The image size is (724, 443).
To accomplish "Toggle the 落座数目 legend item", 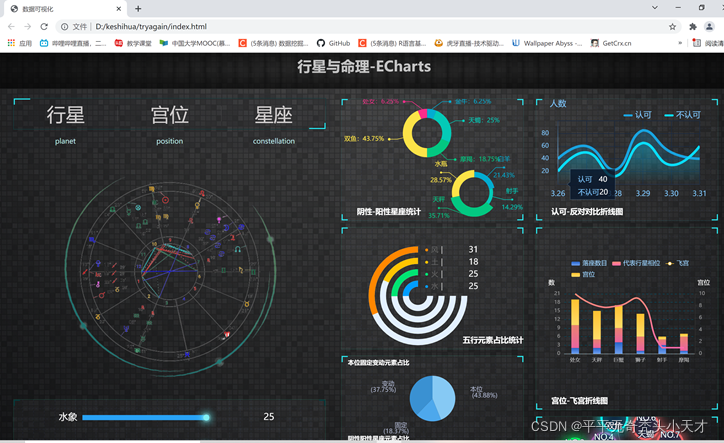I will (x=589, y=263).
